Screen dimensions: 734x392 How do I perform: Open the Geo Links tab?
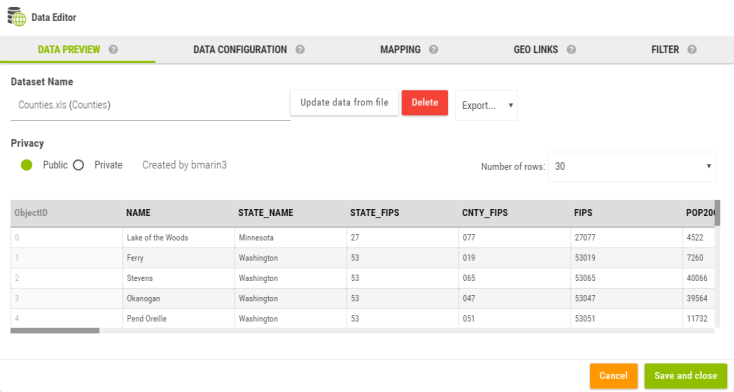536,49
